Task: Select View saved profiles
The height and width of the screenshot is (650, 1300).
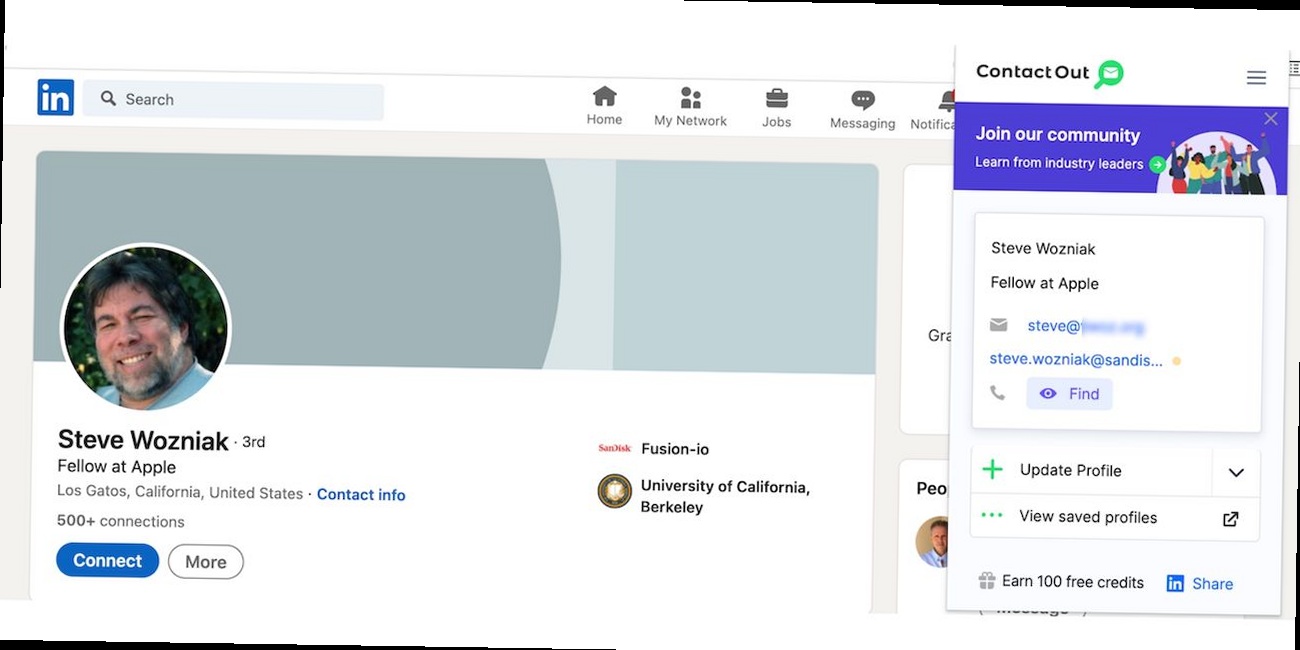Action: pyautogui.click(x=1087, y=517)
